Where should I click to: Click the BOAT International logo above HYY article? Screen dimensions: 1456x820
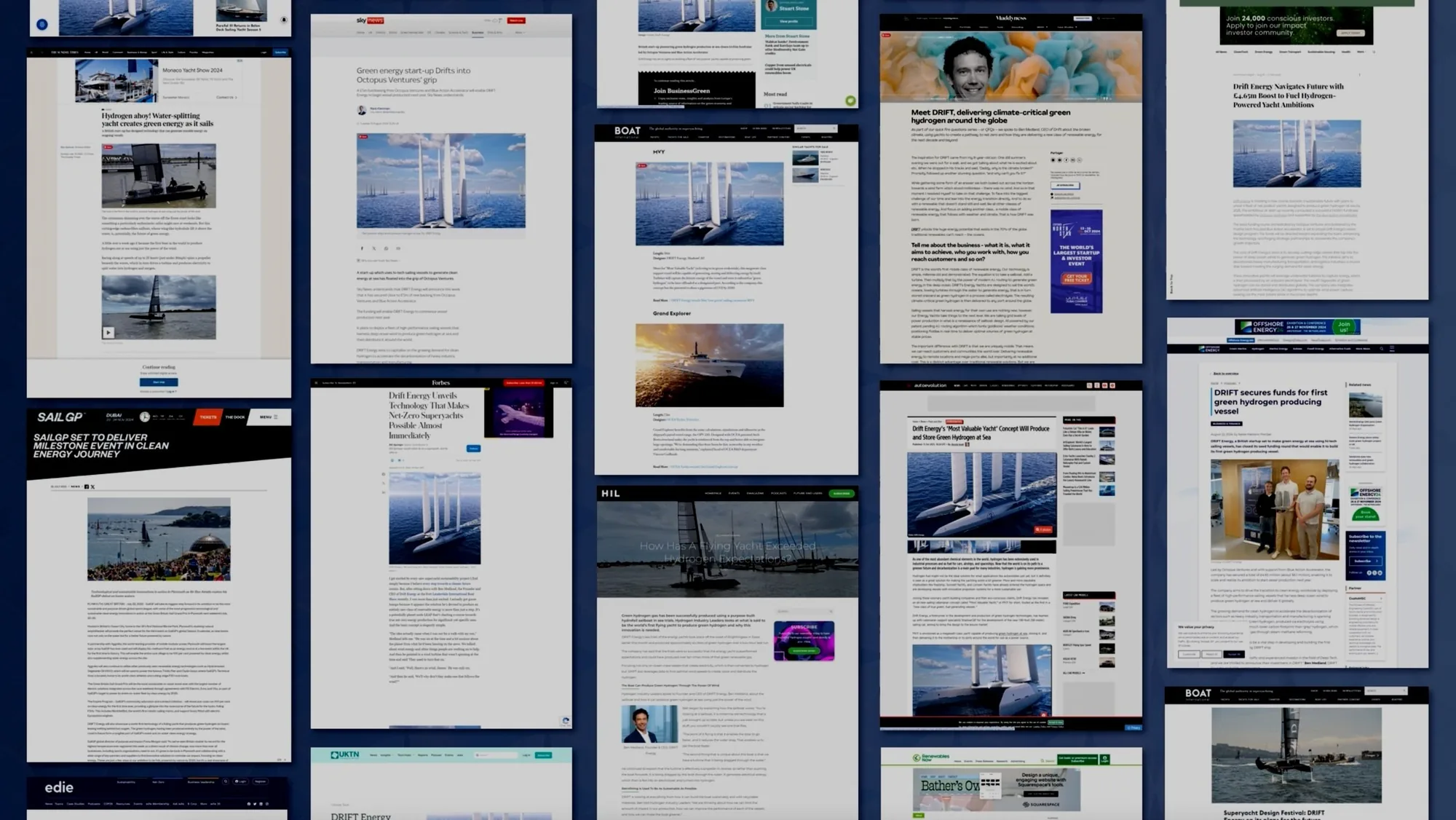coord(627,132)
